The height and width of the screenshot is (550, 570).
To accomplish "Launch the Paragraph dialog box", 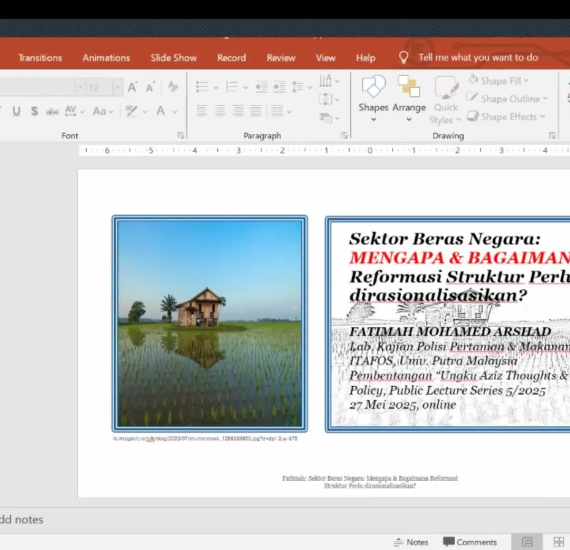I will [x=344, y=136].
